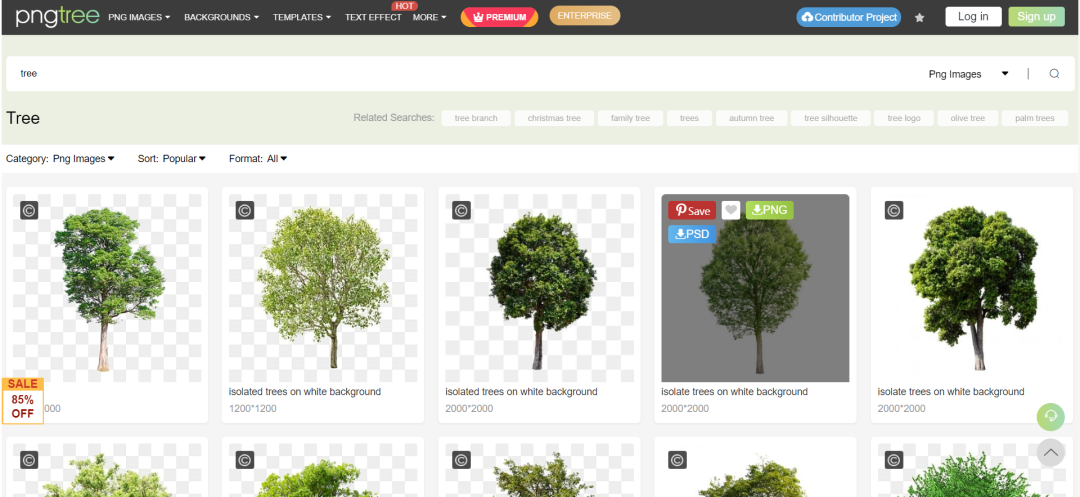Select related search 'palm trees'
The width and height of the screenshot is (1080, 497).
[x=1035, y=118]
